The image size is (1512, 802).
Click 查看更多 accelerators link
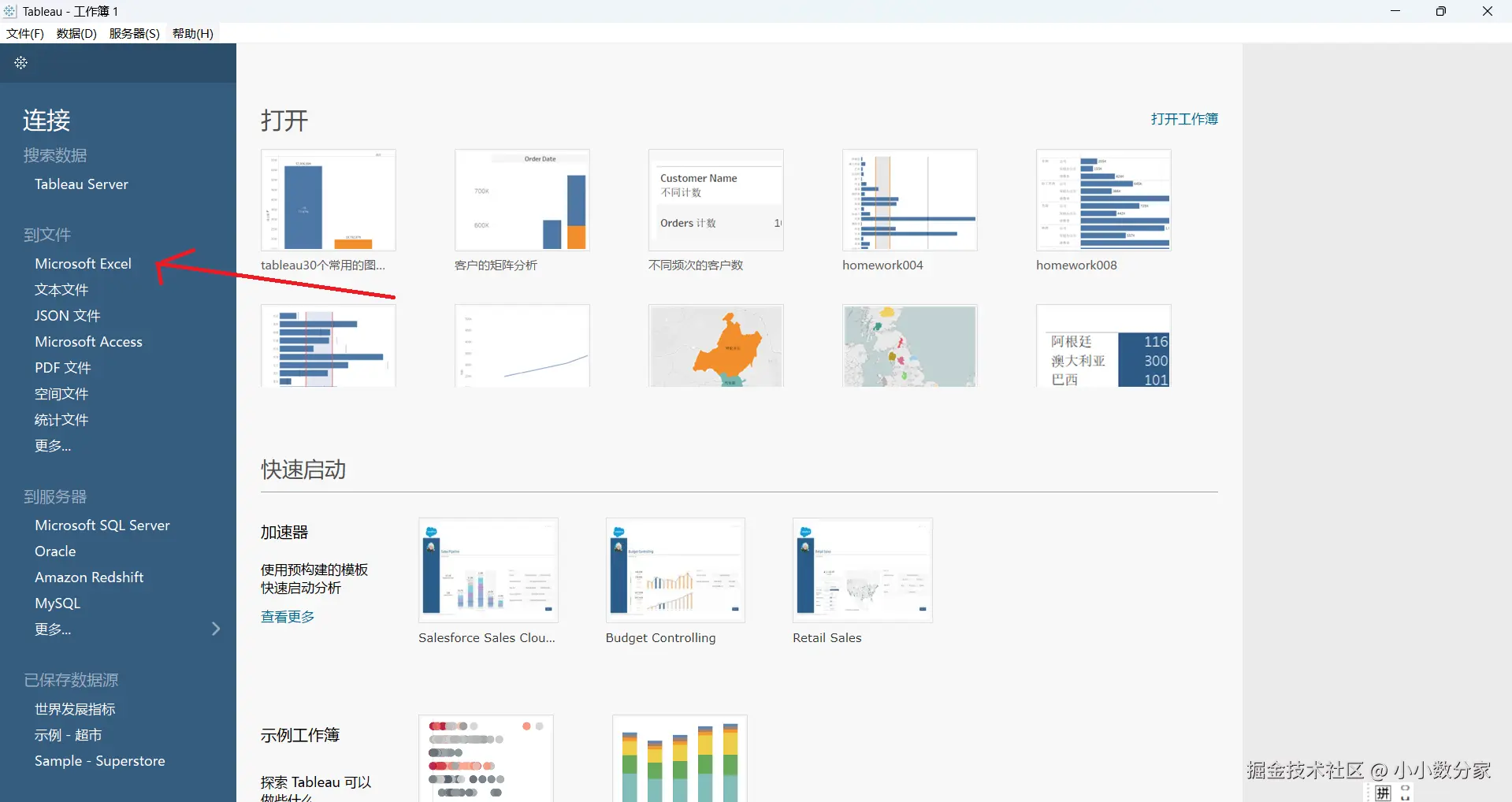pos(288,617)
